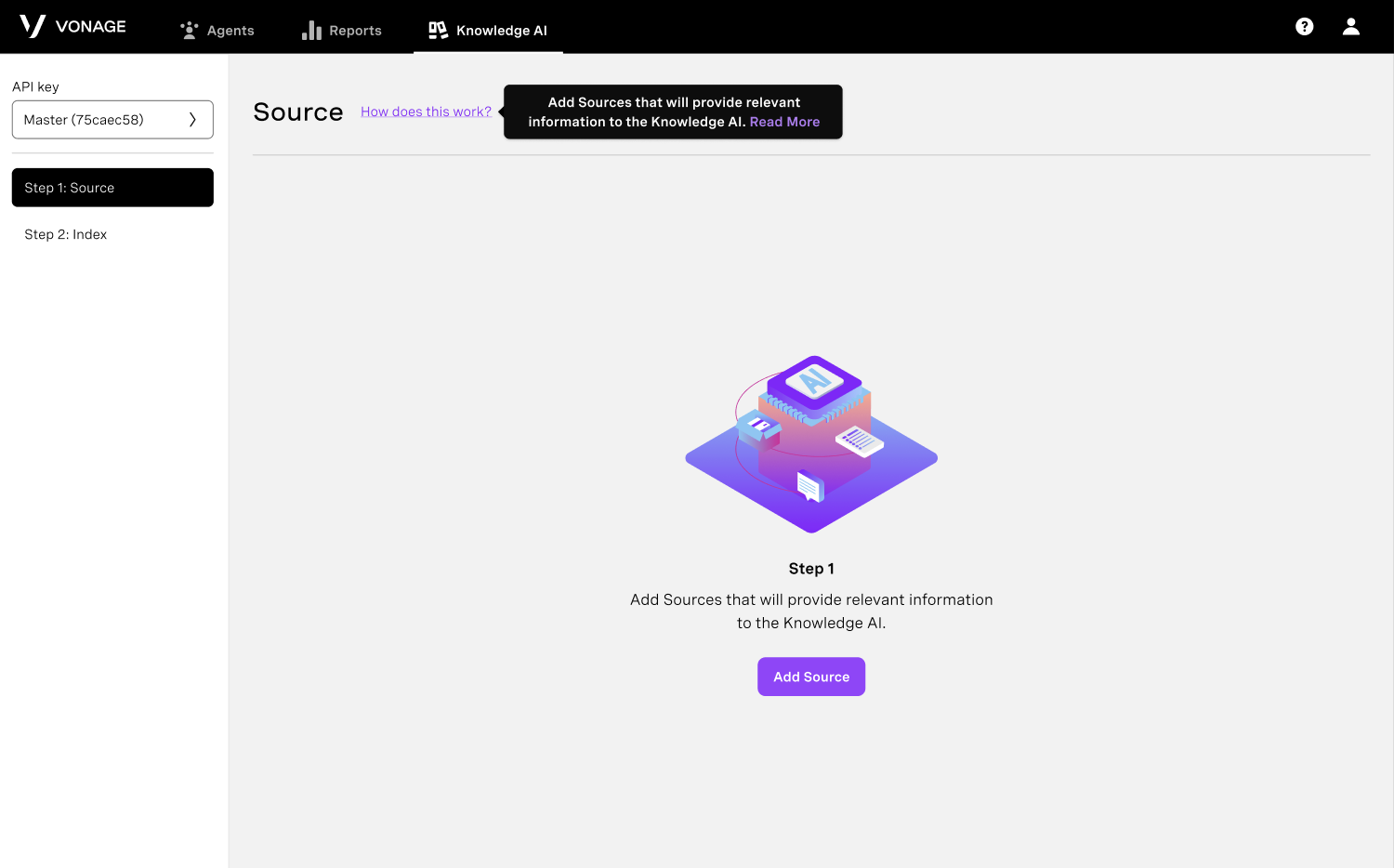This screenshot has height=868, width=1394.
Task: Switch to the Reports tab
Action: point(355,31)
